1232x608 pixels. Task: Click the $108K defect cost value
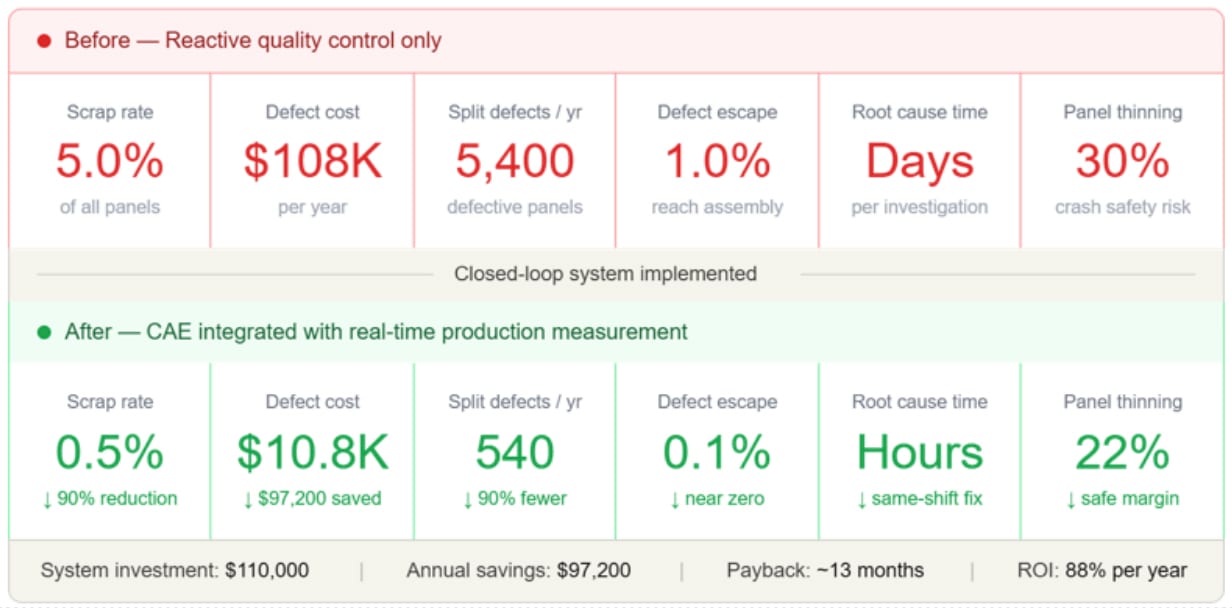(x=312, y=161)
